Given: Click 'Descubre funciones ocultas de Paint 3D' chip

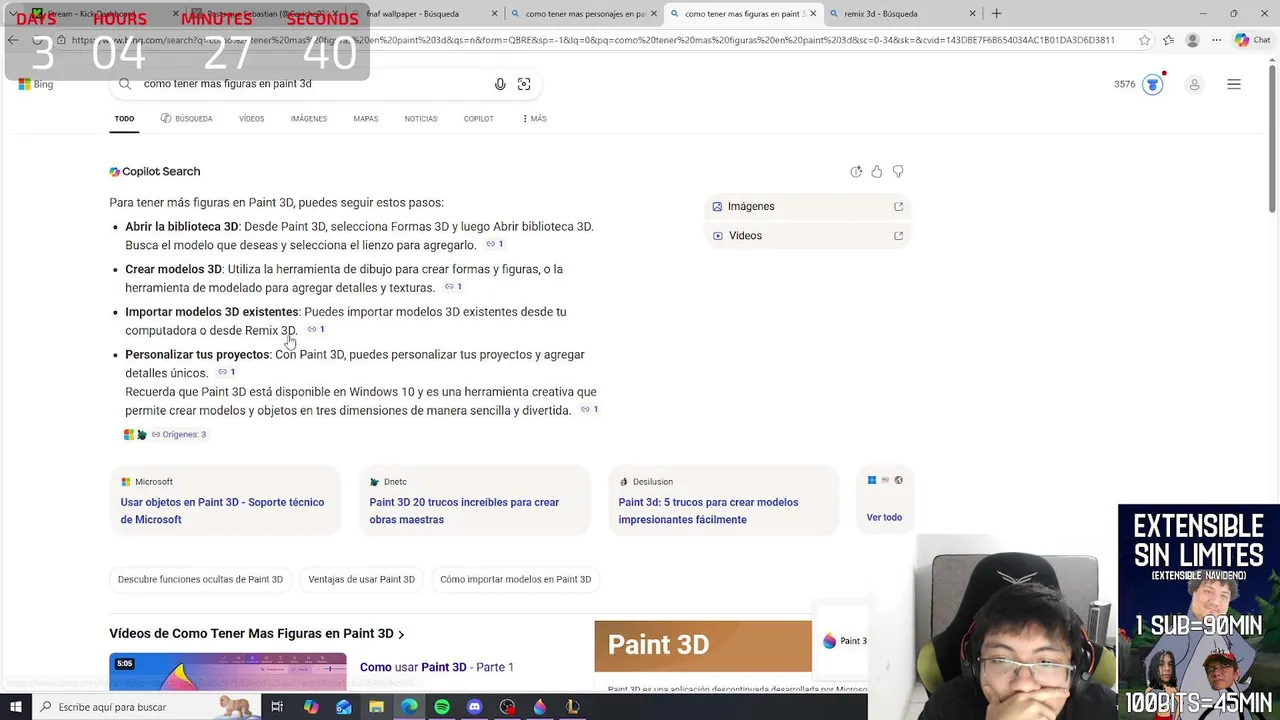Looking at the screenshot, I should [x=200, y=579].
